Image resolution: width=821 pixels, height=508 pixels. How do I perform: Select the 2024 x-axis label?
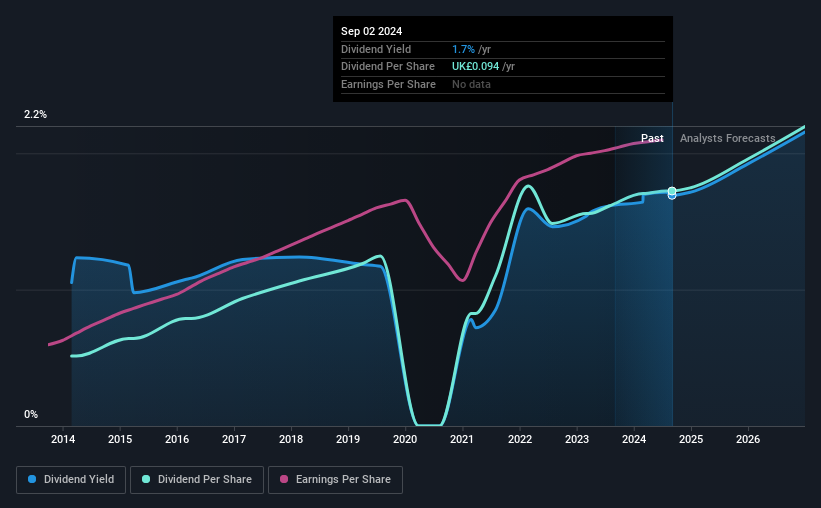coord(634,439)
